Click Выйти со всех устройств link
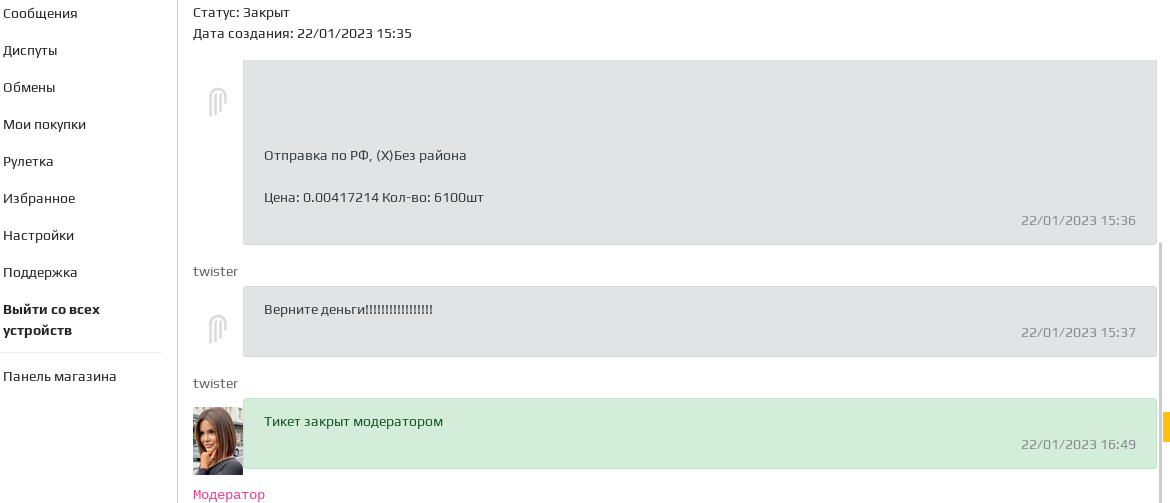This screenshot has height=503, width=1170. (x=51, y=319)
